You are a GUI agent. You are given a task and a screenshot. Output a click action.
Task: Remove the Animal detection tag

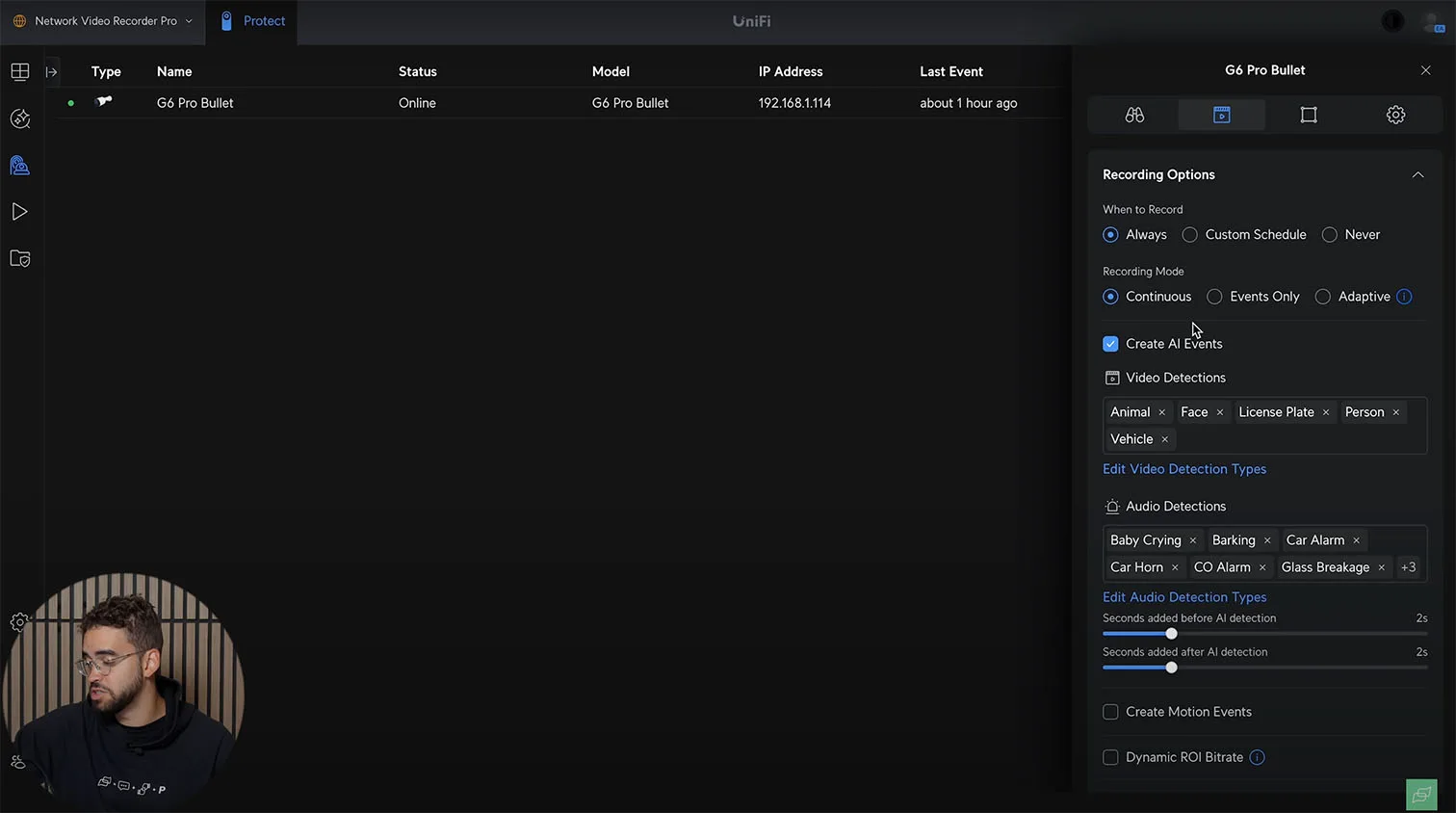(1162, 412)
